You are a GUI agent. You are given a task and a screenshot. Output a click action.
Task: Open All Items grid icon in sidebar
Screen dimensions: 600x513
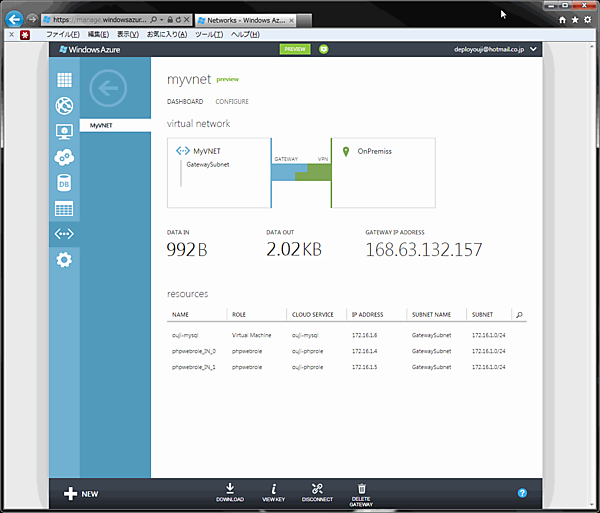tap(64, 80)
